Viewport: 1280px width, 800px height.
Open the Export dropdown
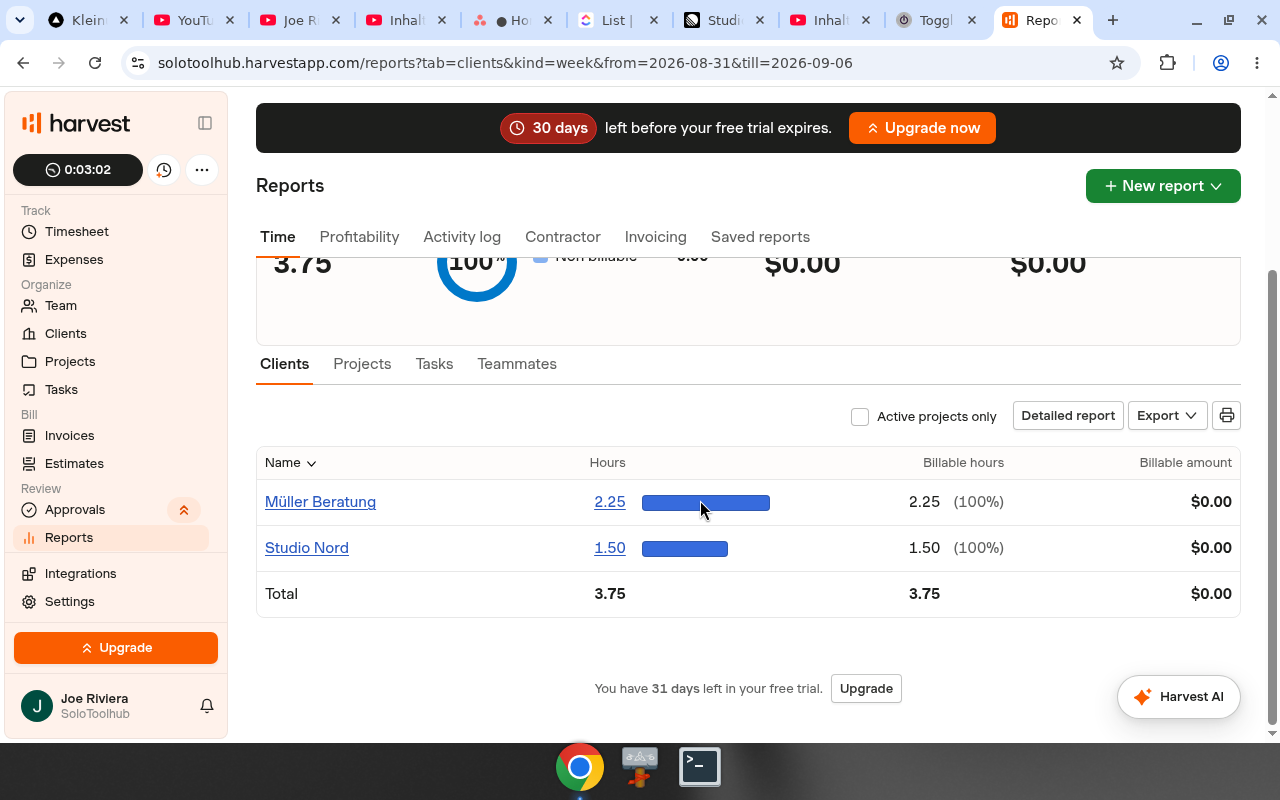1167,416
